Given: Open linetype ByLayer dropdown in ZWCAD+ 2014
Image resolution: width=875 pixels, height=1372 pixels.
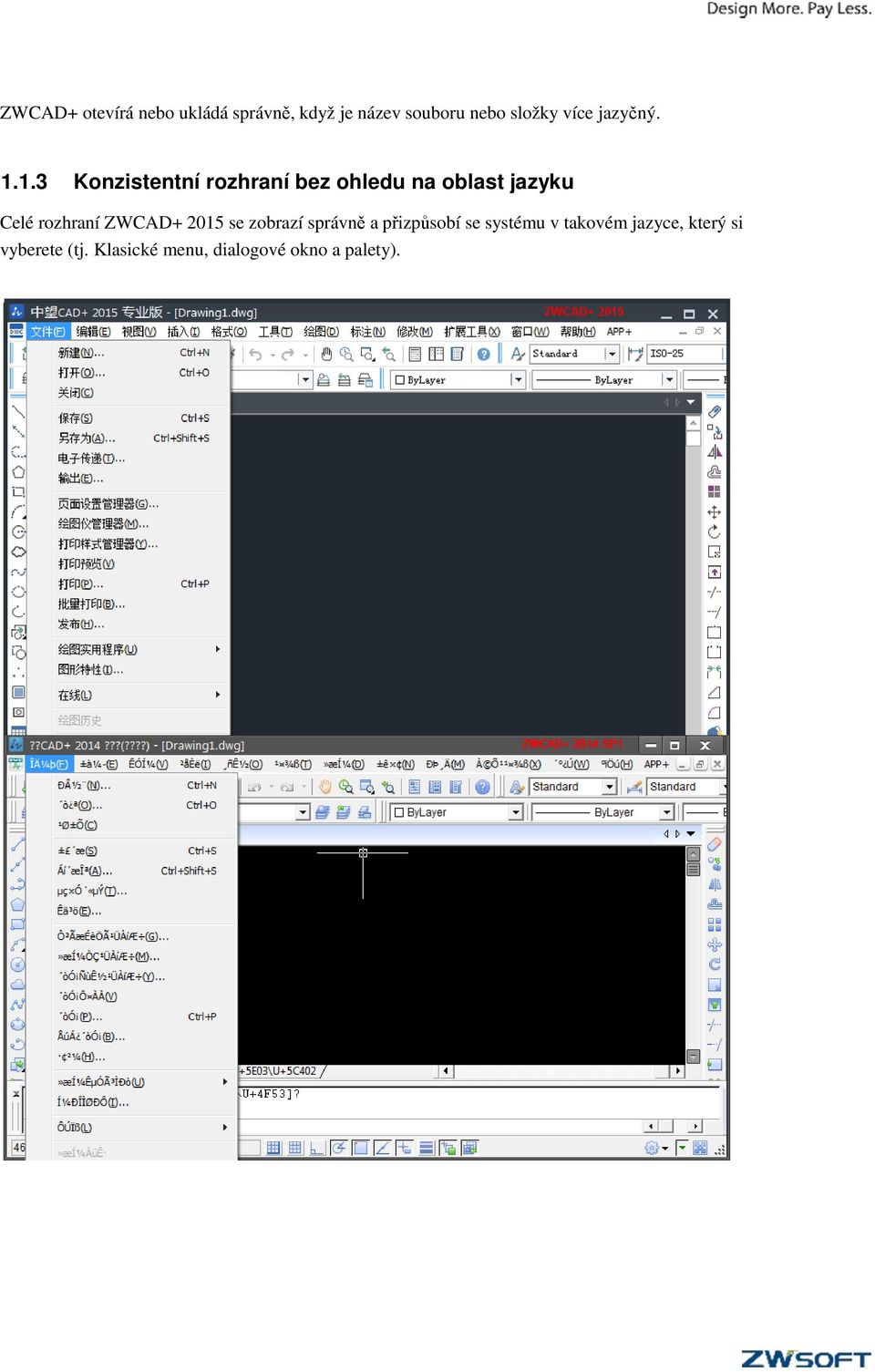Looking at the screenshot, I should pyautogui.click(x=667, y=812).
